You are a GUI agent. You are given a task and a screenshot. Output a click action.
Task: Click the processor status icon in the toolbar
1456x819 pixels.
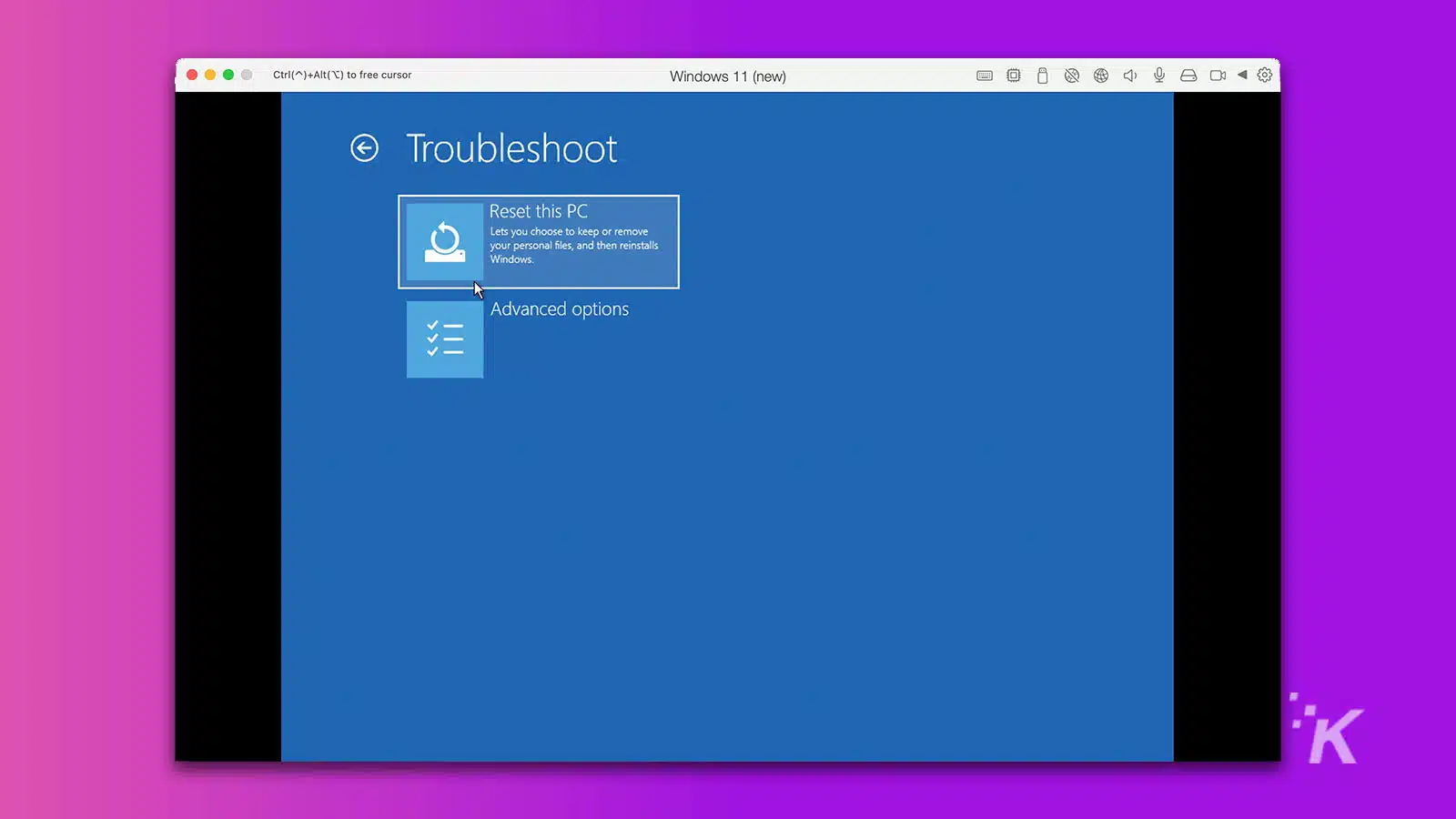[1014, 76]
